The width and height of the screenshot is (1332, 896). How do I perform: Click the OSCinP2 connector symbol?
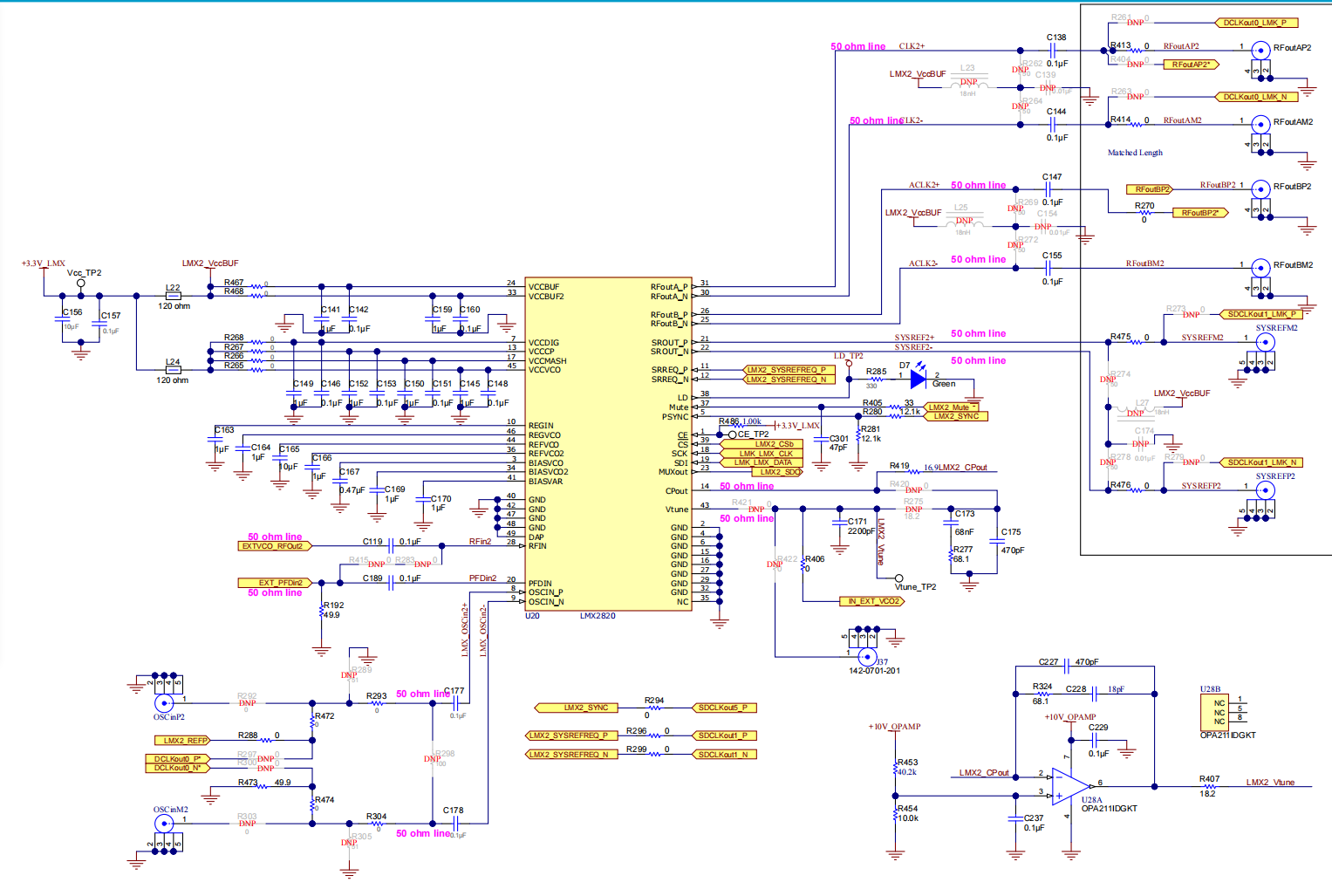pos(163,702)
